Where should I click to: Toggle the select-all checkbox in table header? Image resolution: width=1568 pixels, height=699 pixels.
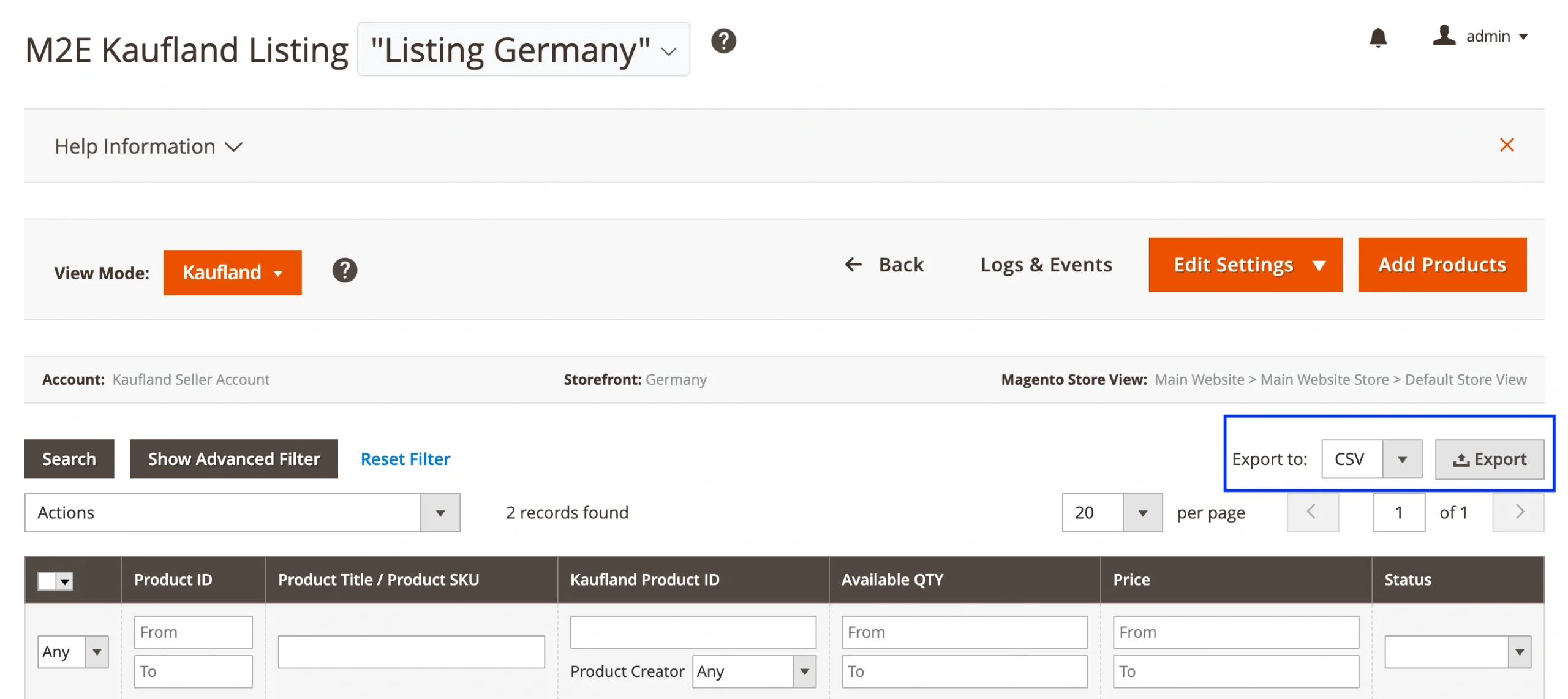click(x=47, y=580)
